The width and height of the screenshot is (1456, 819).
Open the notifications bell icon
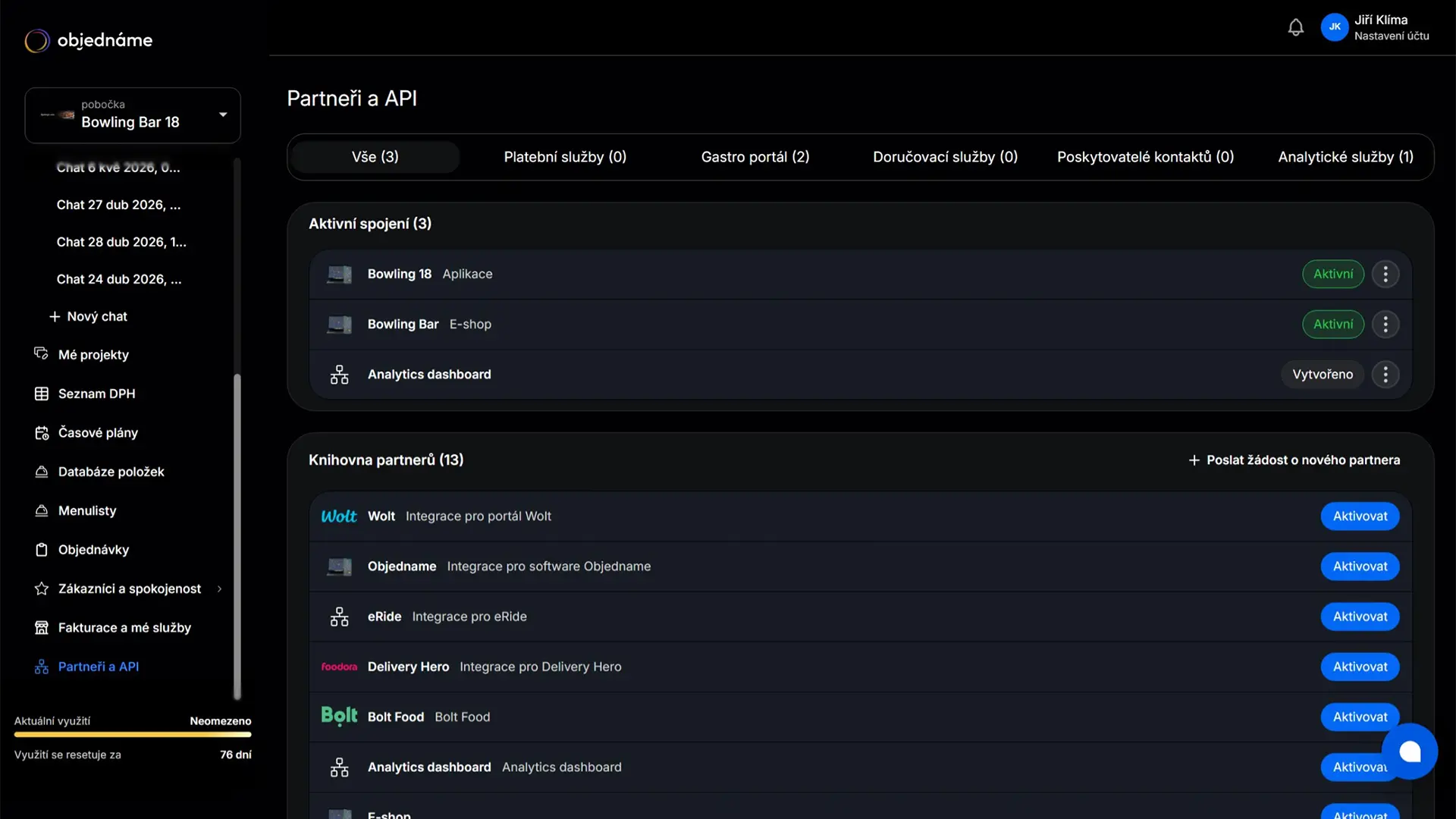(1295, 27)
